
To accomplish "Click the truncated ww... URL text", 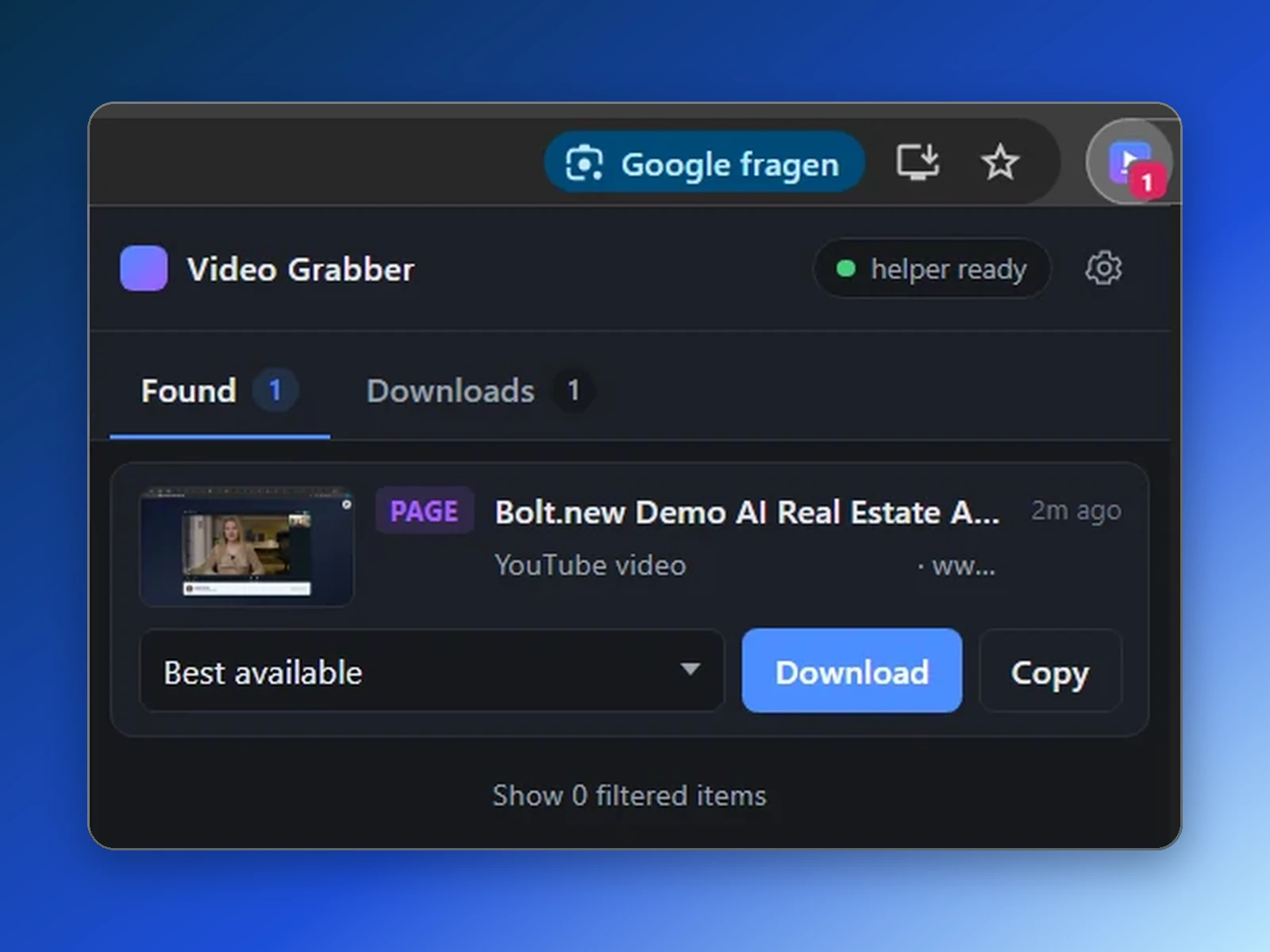I will (x=963, y=566).
